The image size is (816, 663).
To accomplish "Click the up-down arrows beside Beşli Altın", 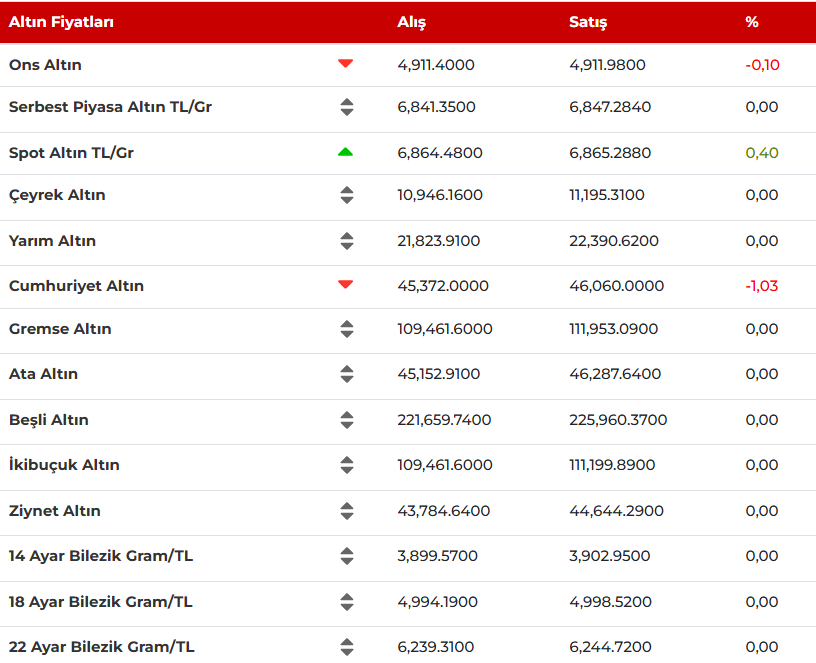I will coord(346,420).
